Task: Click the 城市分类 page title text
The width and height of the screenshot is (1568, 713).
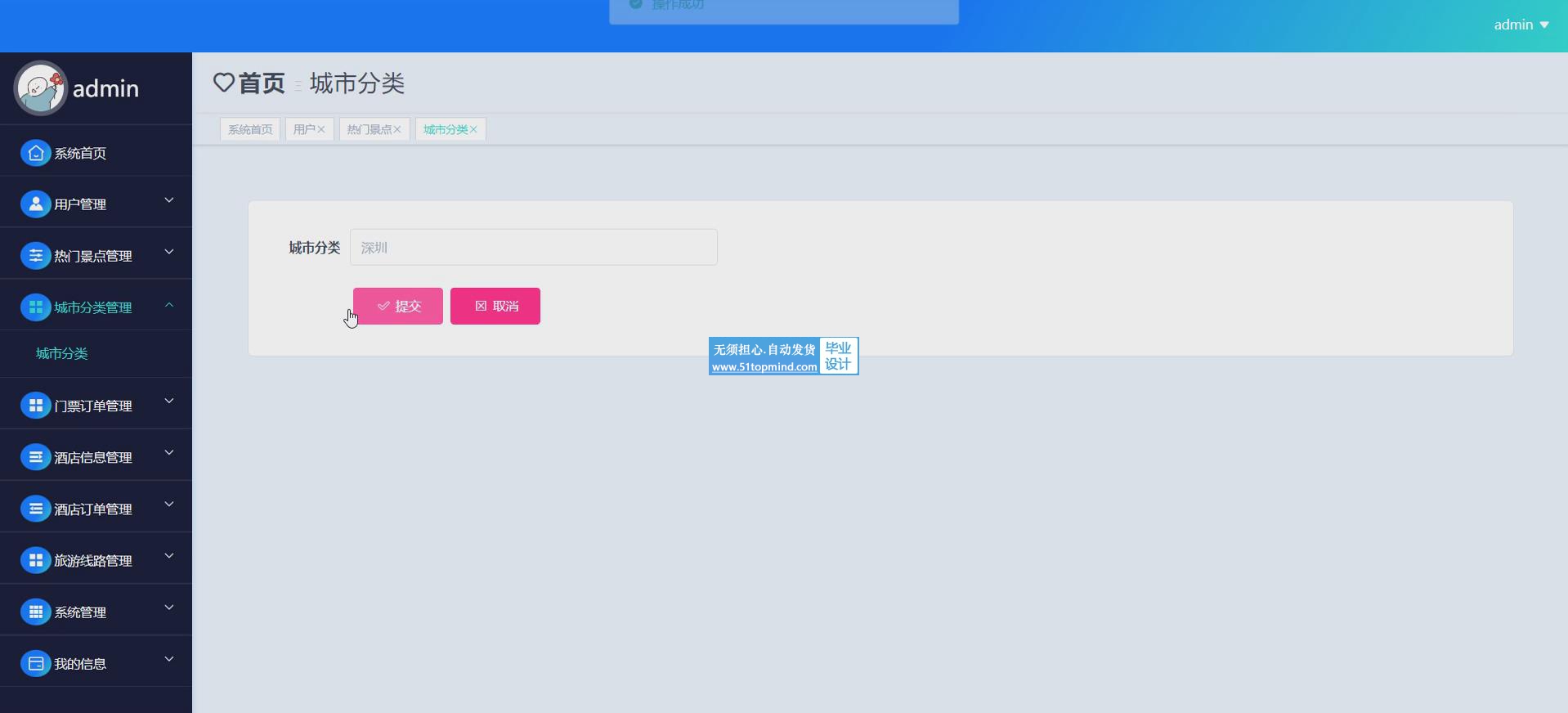Action: (x=357, y=83)
